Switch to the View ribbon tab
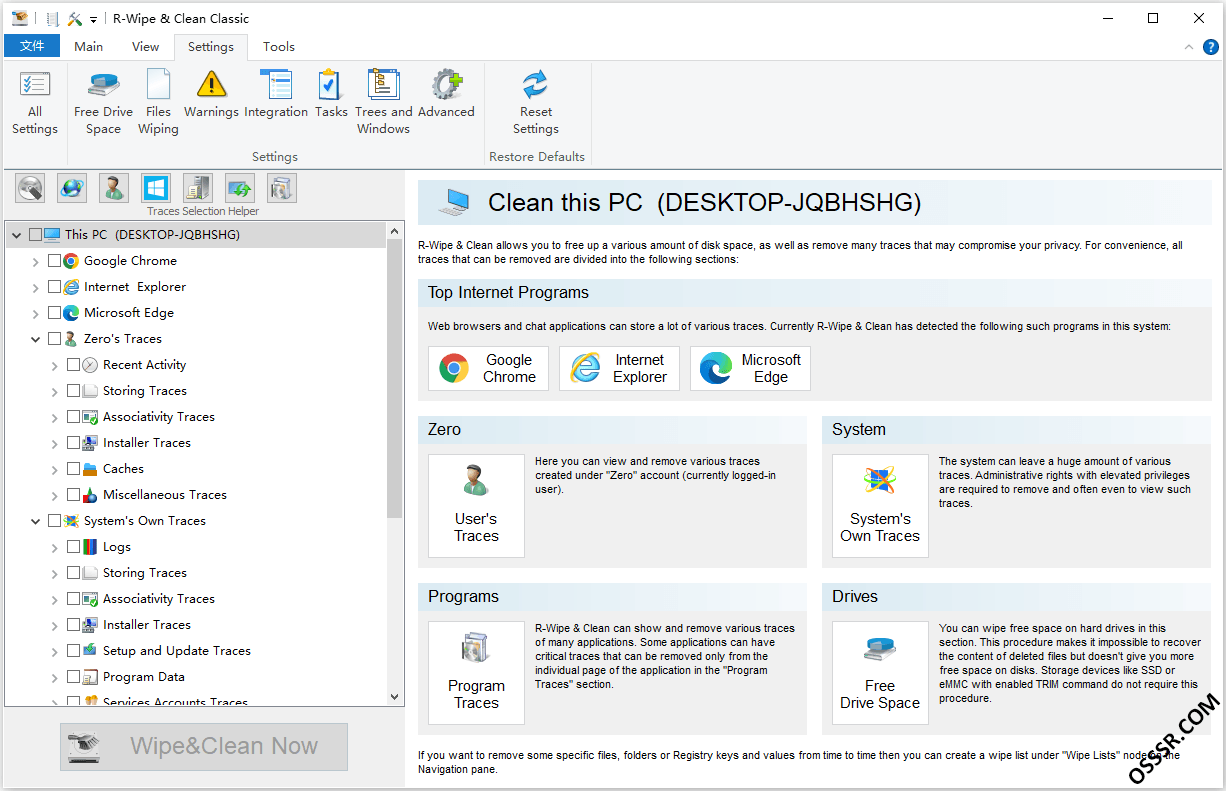Screen dimensions: 1226x791 pos(145,46)
